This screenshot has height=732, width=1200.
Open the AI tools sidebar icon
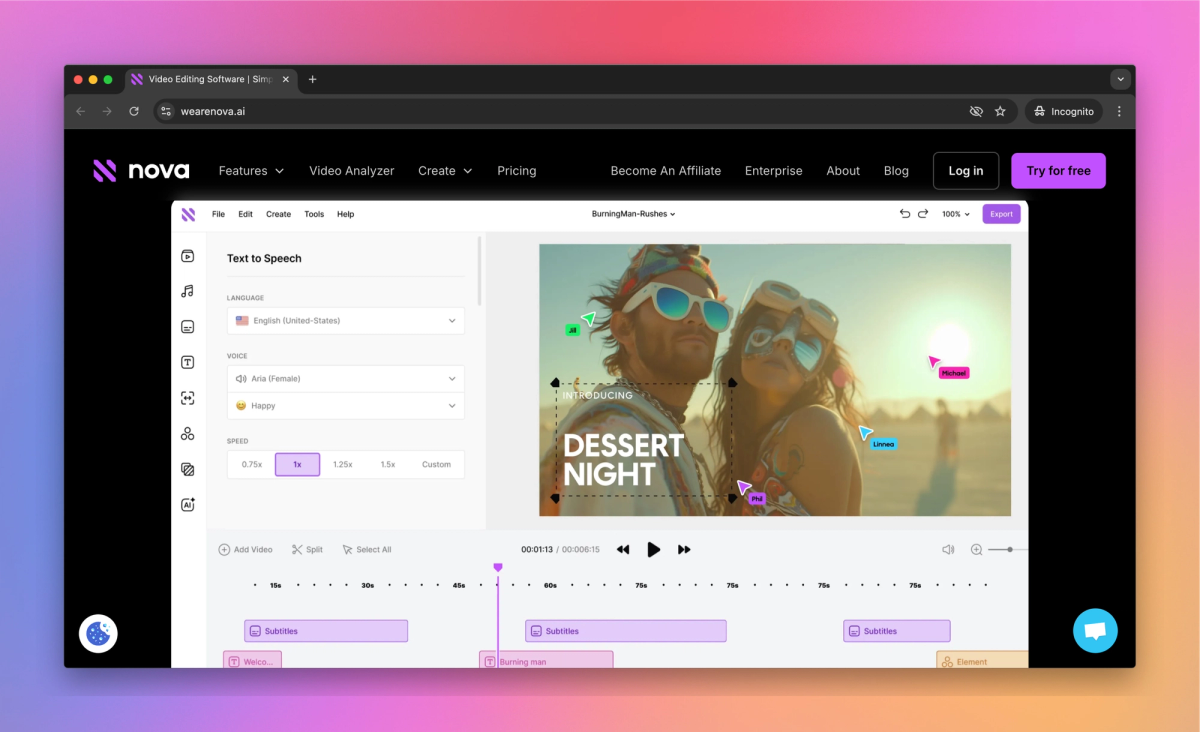coord(187,505)
